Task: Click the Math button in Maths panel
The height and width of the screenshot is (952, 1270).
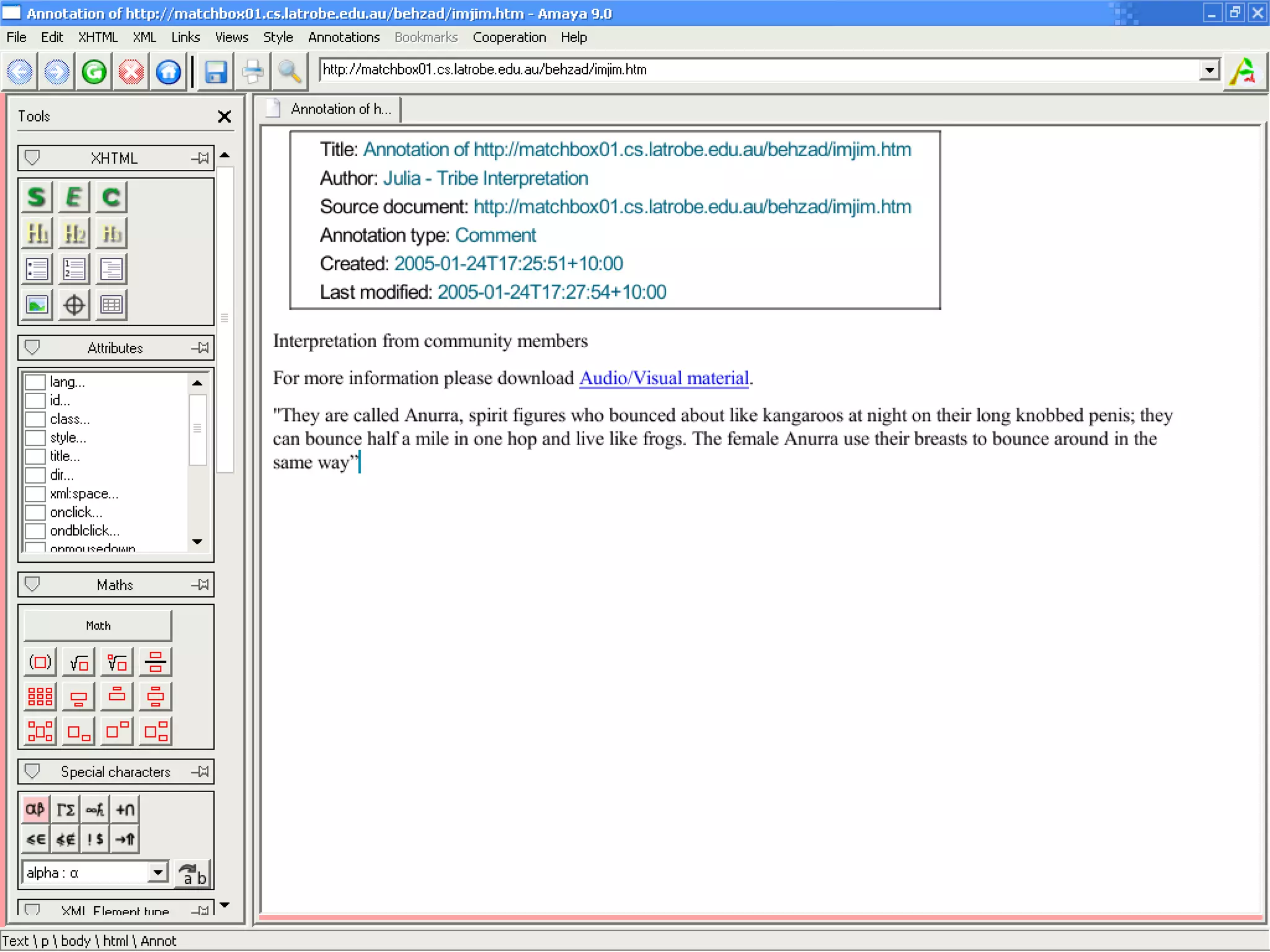Action: [x=97, y=625]
